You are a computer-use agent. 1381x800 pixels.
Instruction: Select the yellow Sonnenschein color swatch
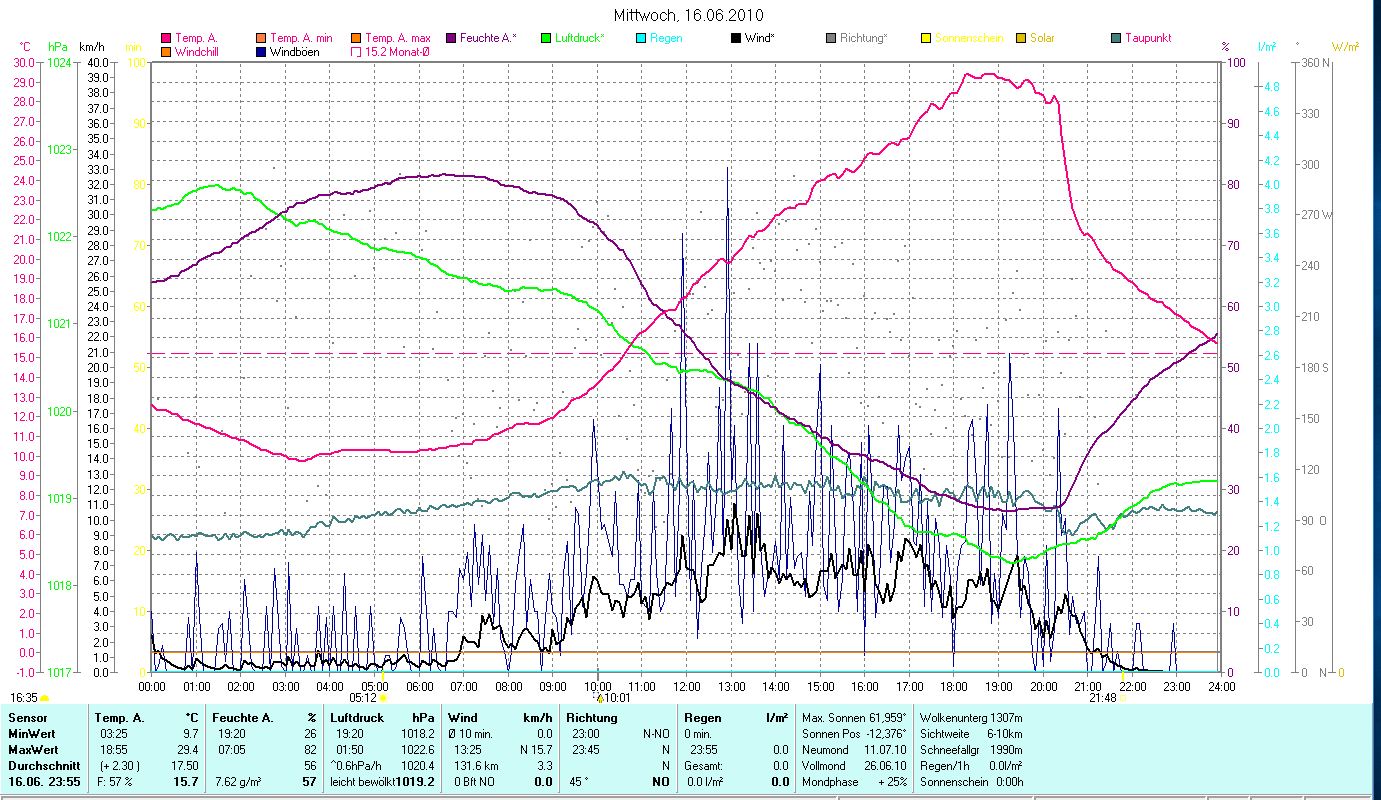[x=926, y=38]
